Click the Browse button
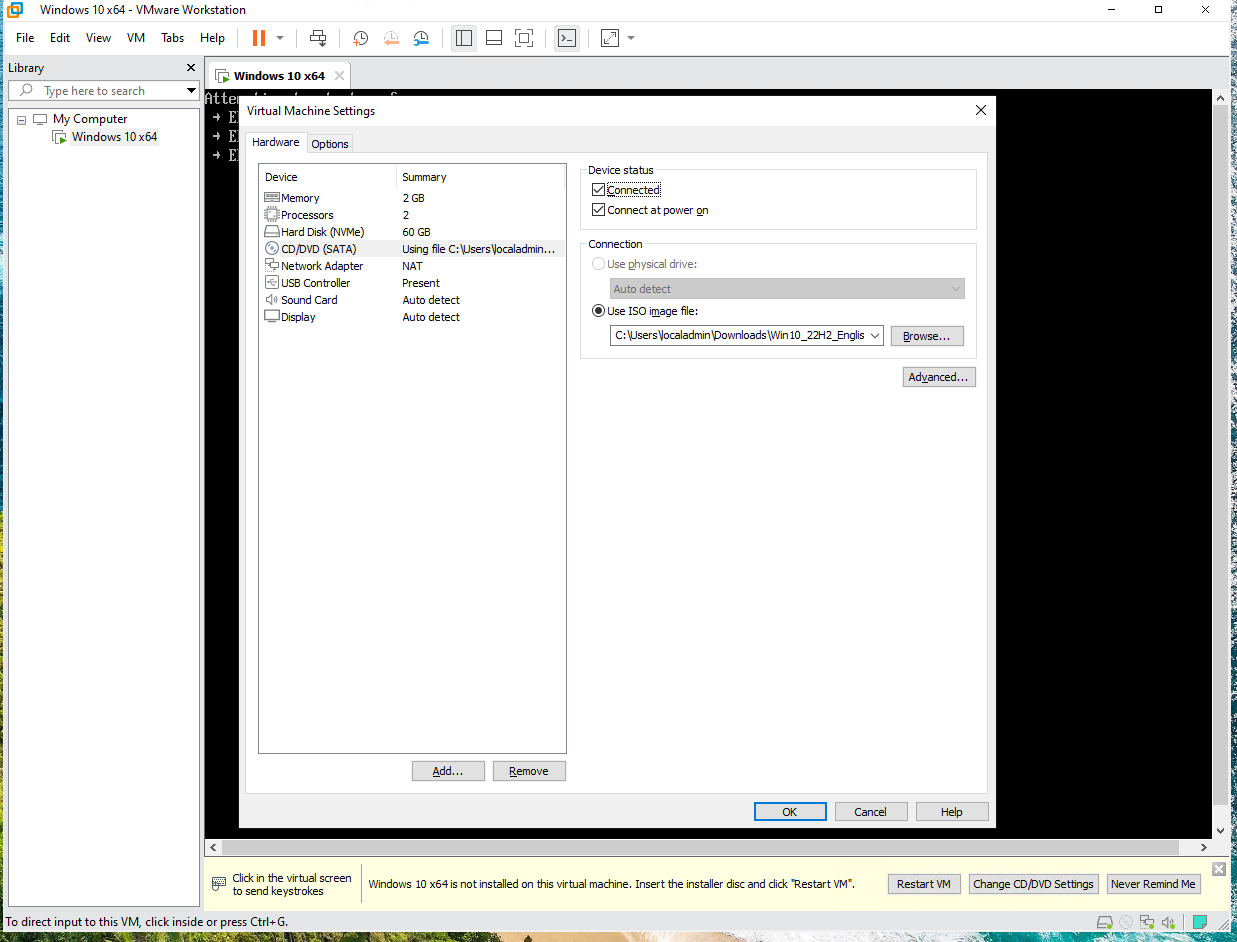1237x942 pixels. pyautogui.click(x=927, y=336)
